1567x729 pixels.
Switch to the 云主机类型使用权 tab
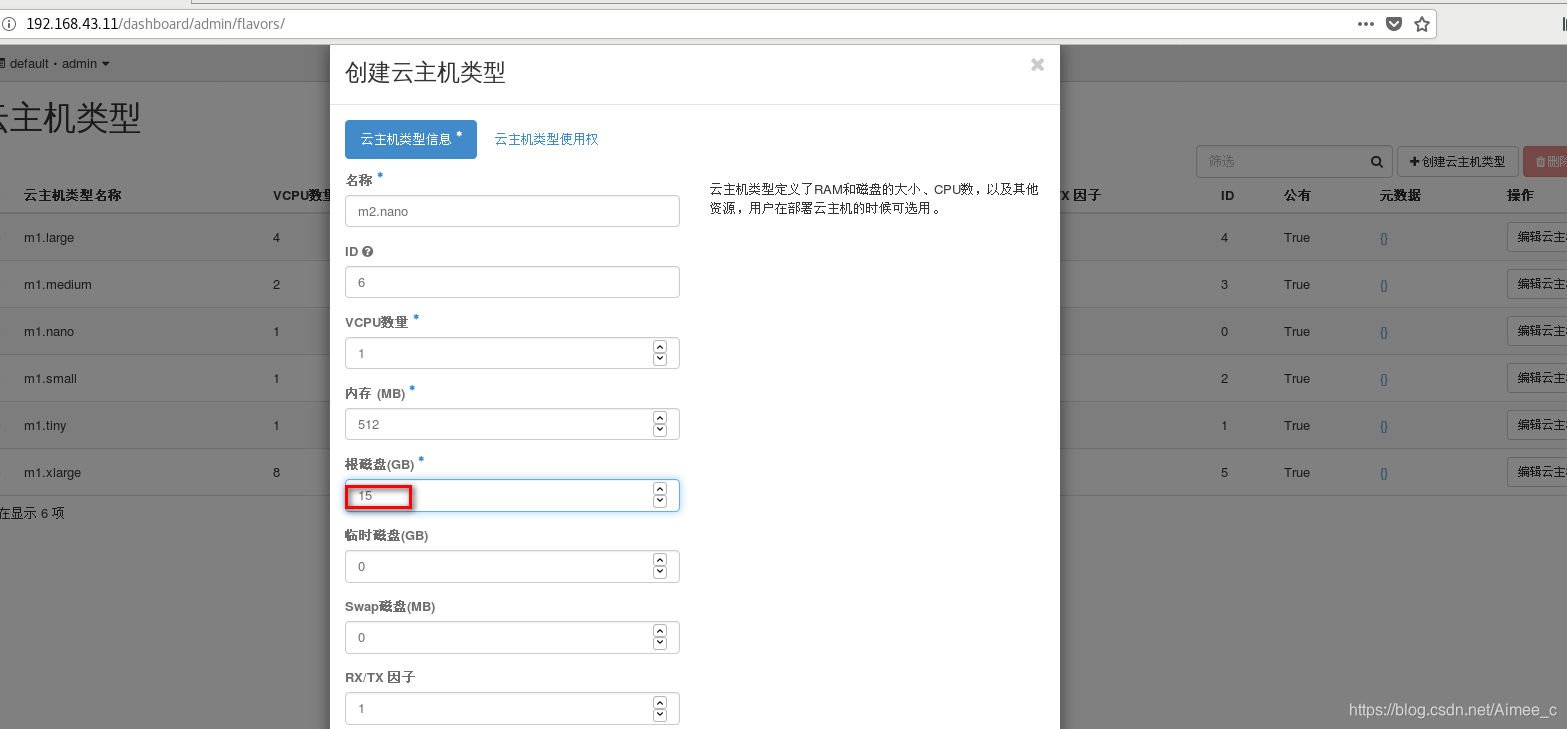(x=546, y=139)
